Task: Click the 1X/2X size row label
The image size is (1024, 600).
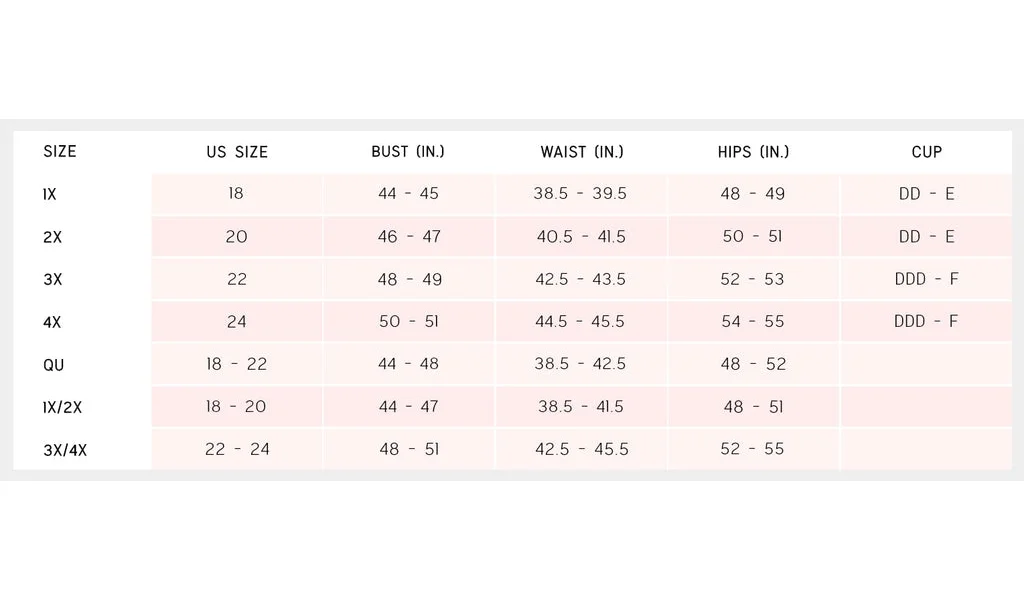Action: [x=63, y=407]
